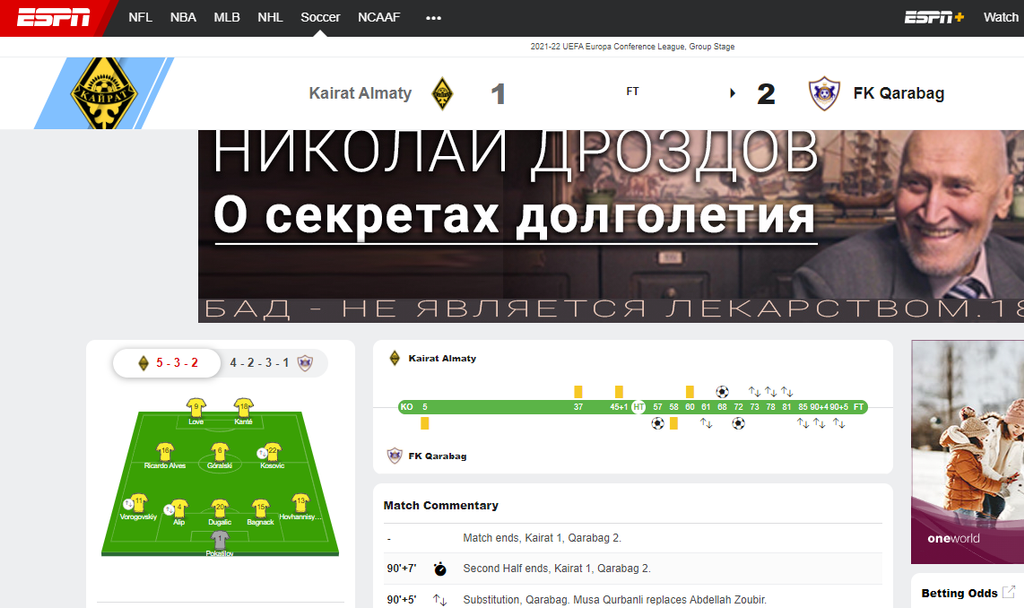Screen dimensions: 1024x608
Task: Open the NBA menu
Action: coord(183,18)
